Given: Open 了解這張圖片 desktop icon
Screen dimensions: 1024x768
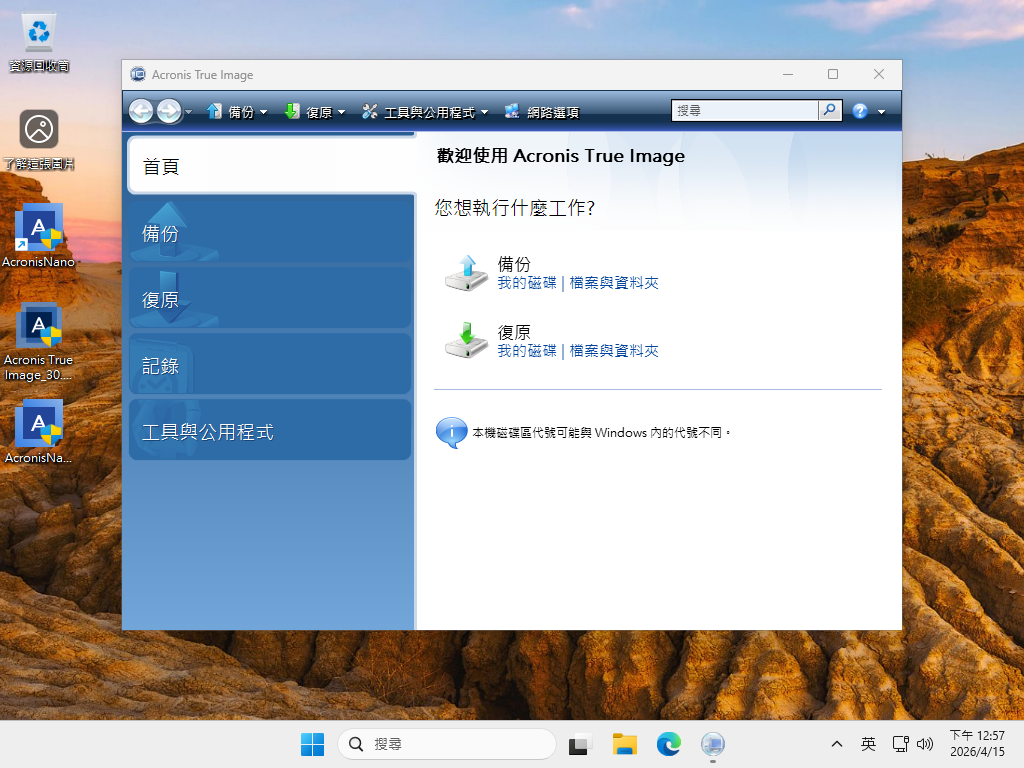Looking at the screenshot, I should click(39, 140).
